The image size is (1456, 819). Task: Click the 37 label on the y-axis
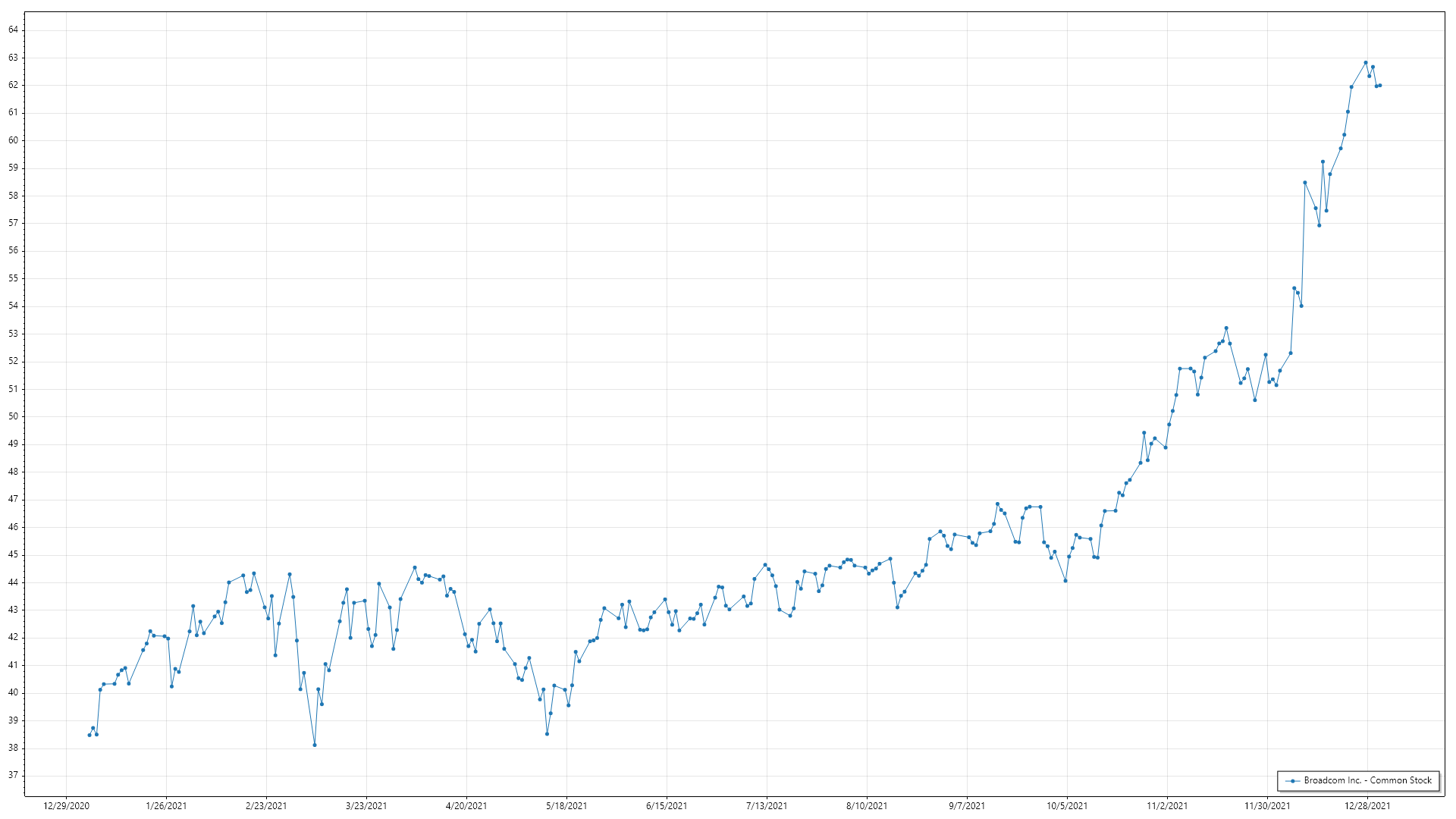14,775
